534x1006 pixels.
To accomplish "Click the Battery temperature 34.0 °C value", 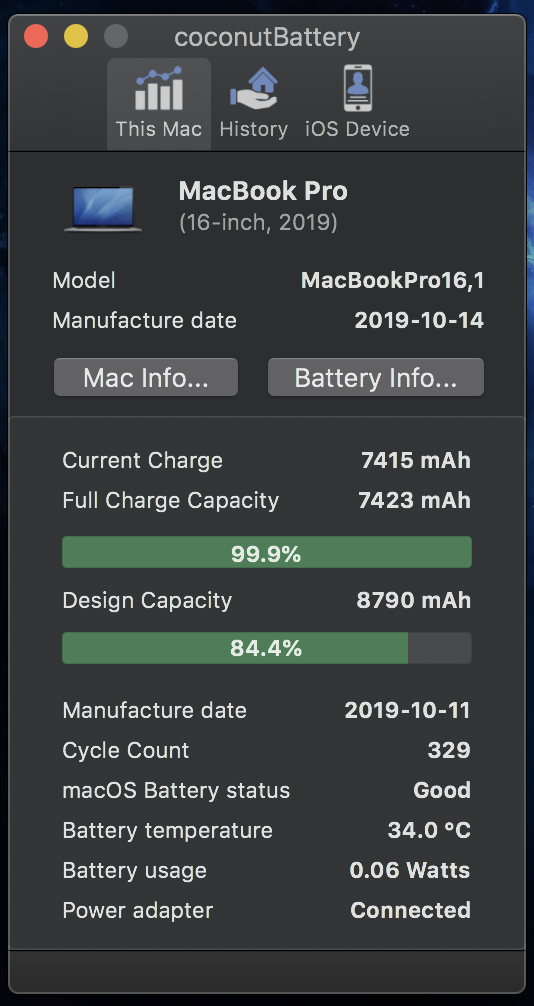I will click(429, 830).
